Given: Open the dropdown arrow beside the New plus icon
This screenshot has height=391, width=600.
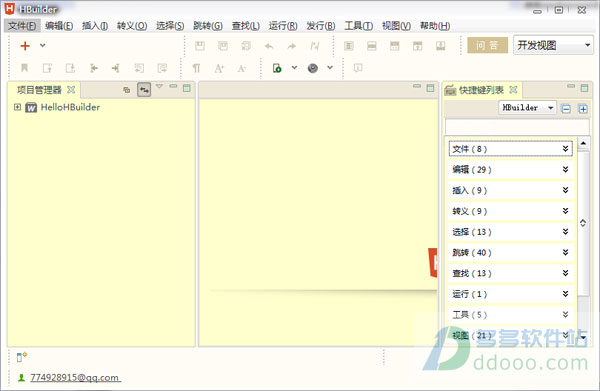Looking at the screenshot, I should 42,45.
